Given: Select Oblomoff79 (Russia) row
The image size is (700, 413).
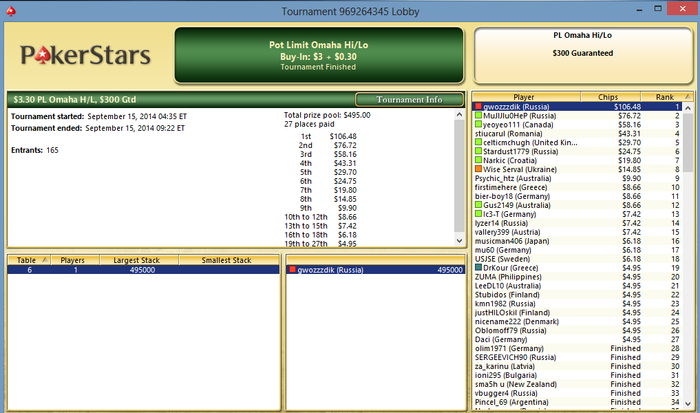Looking at the screenshot, I should [577, 330].
